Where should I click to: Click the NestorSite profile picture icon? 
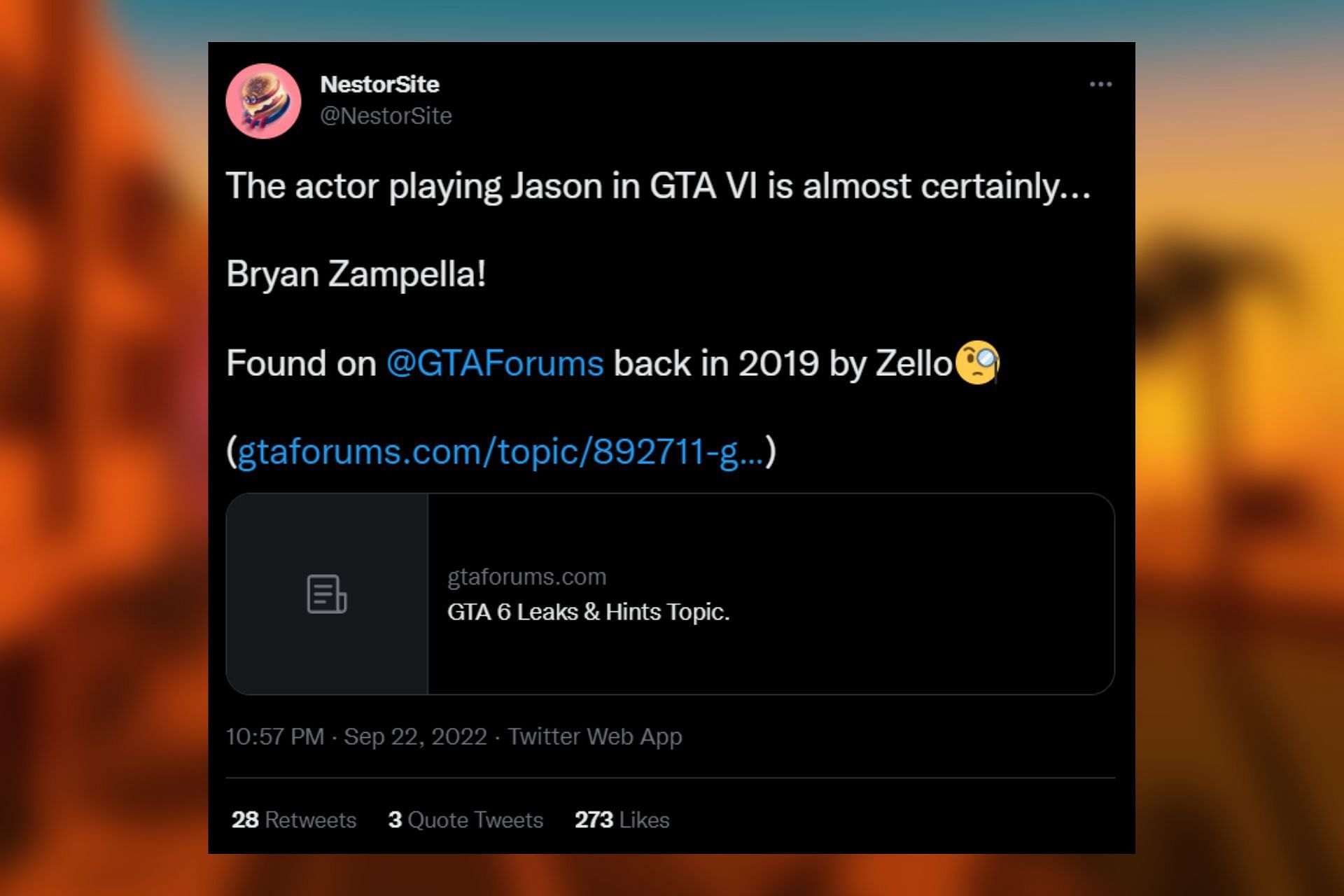pyautogui.click(x=265, y=100)
